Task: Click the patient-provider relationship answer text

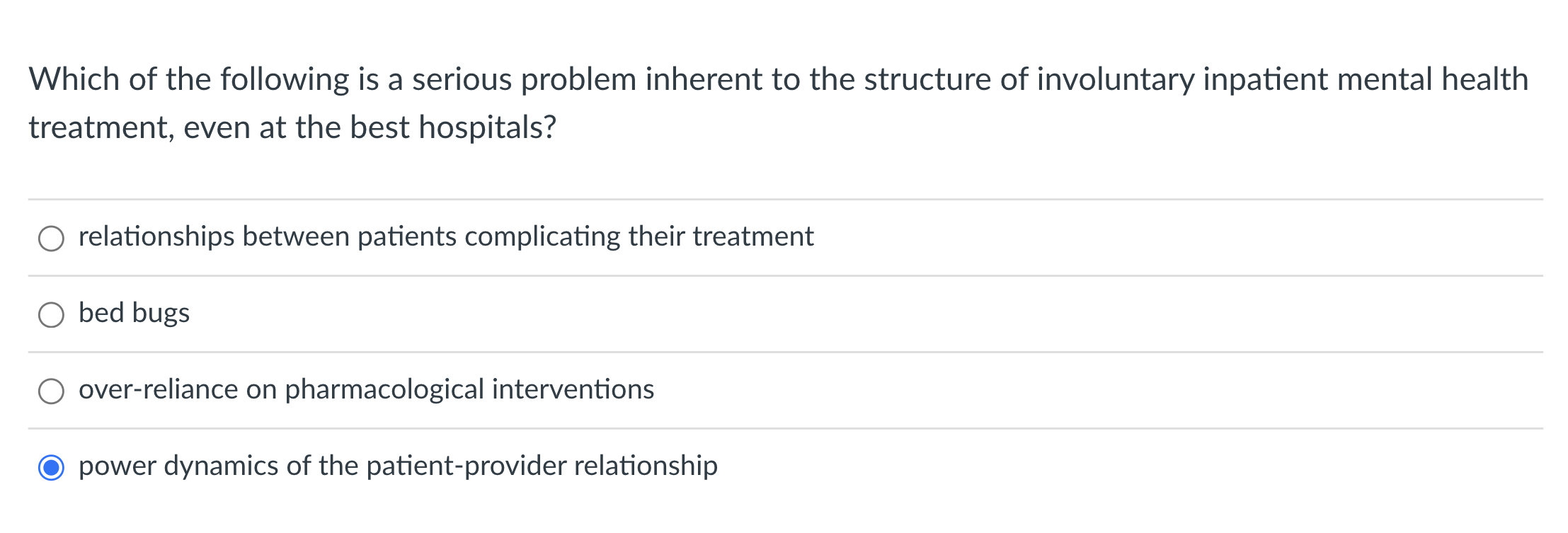Action: pos(398,466)
